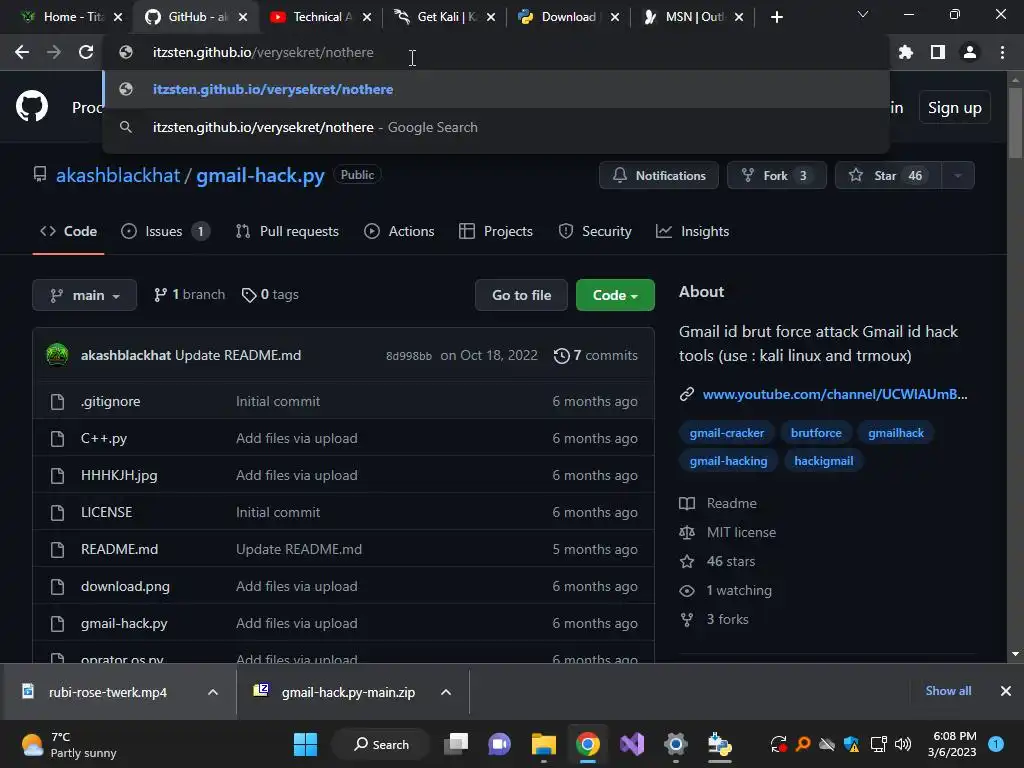Open the Actions tab

pyautogui.click(x=399, y=231)
